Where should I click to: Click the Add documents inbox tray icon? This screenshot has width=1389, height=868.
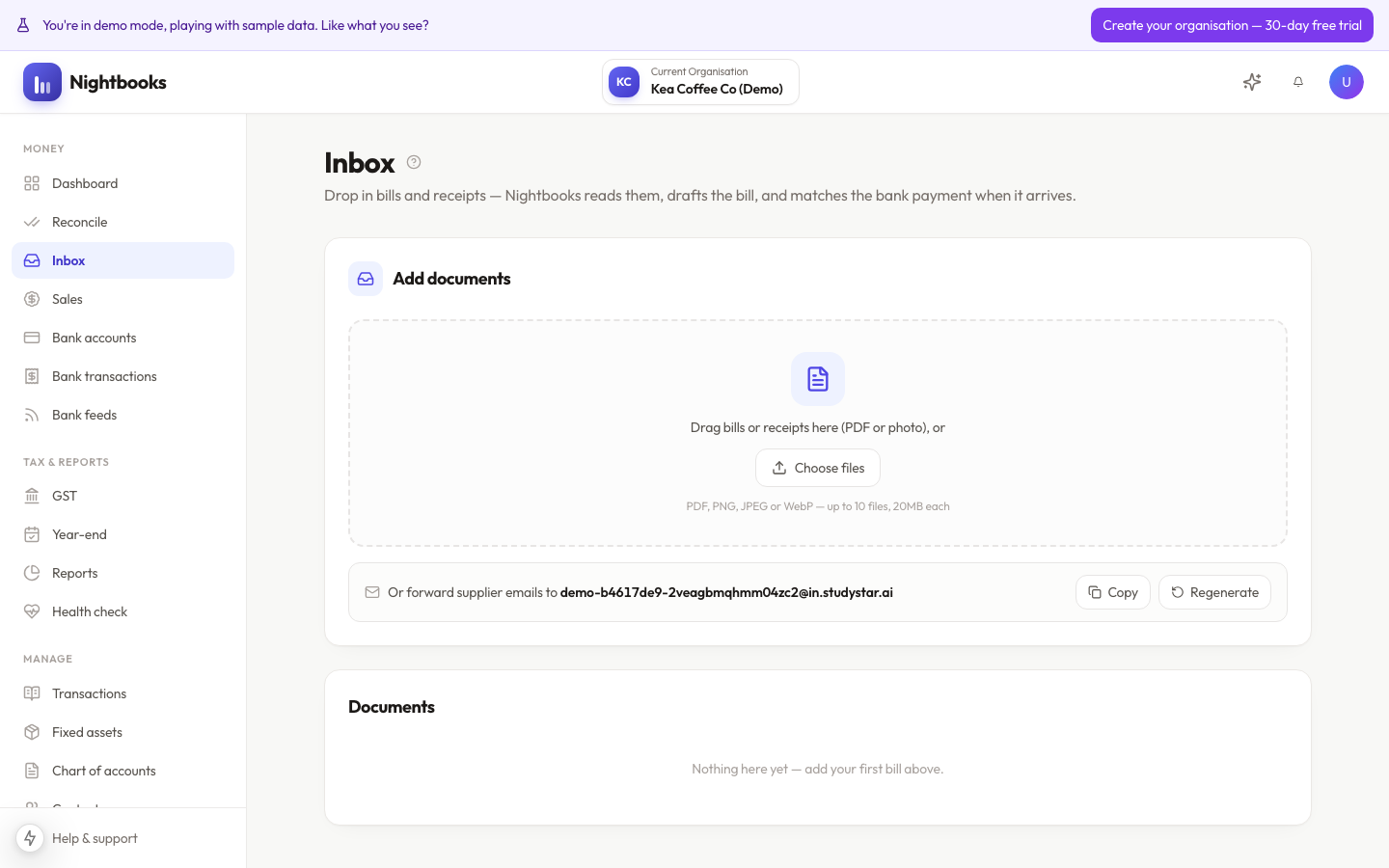(366, 279)
